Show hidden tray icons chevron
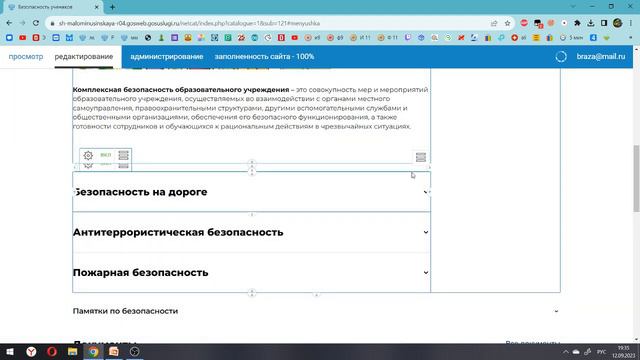The image size is (640, 360). [x=565, y=351]
